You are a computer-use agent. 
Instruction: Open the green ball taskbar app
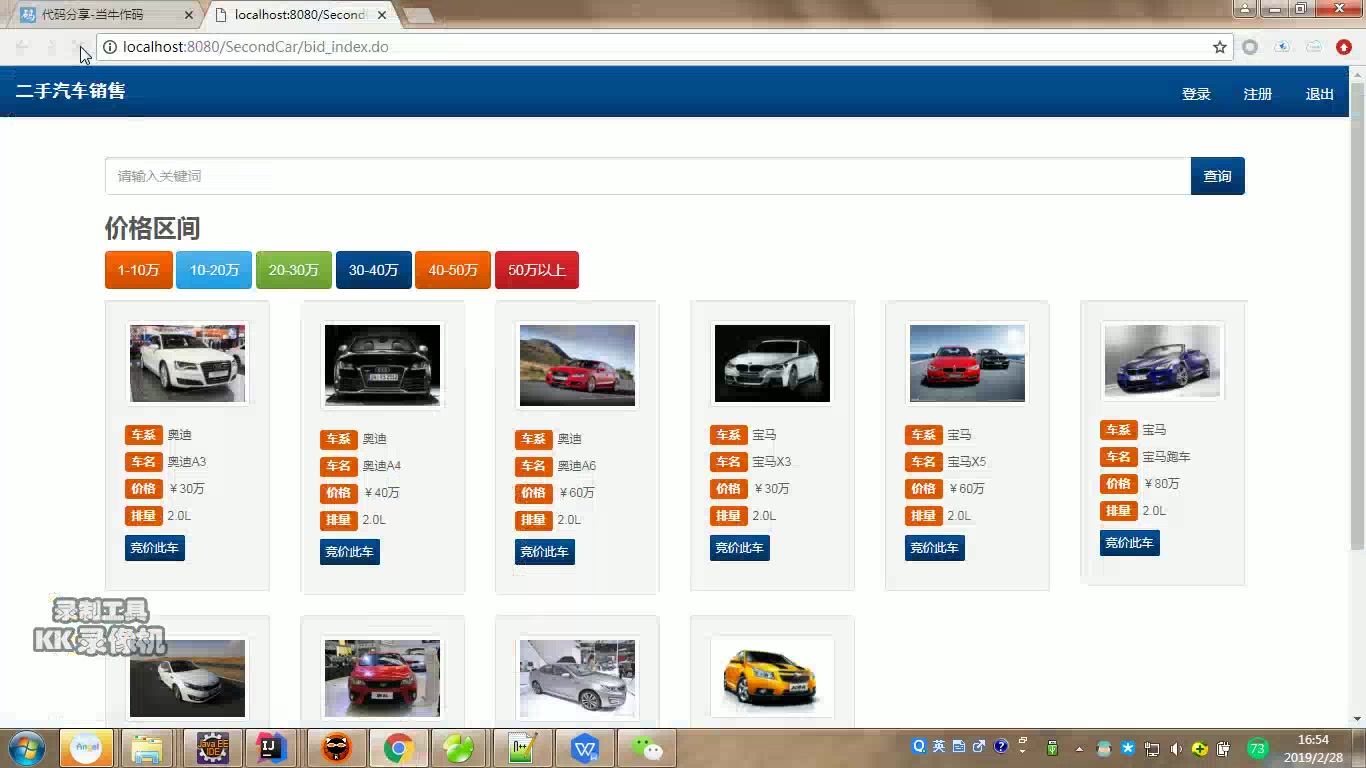tap(459, 748)
